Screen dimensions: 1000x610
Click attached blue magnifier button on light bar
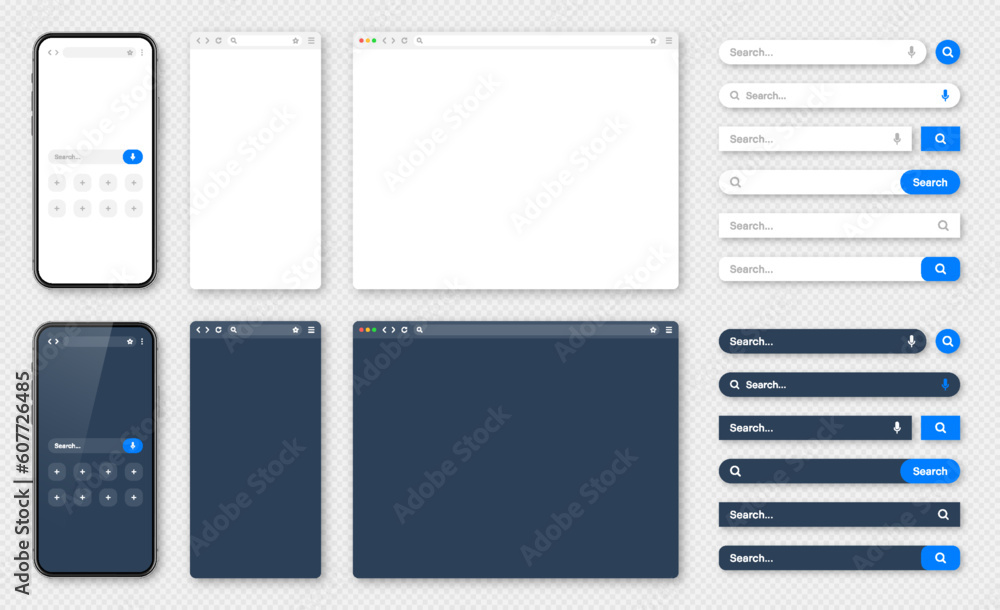(x=941, y=269)
